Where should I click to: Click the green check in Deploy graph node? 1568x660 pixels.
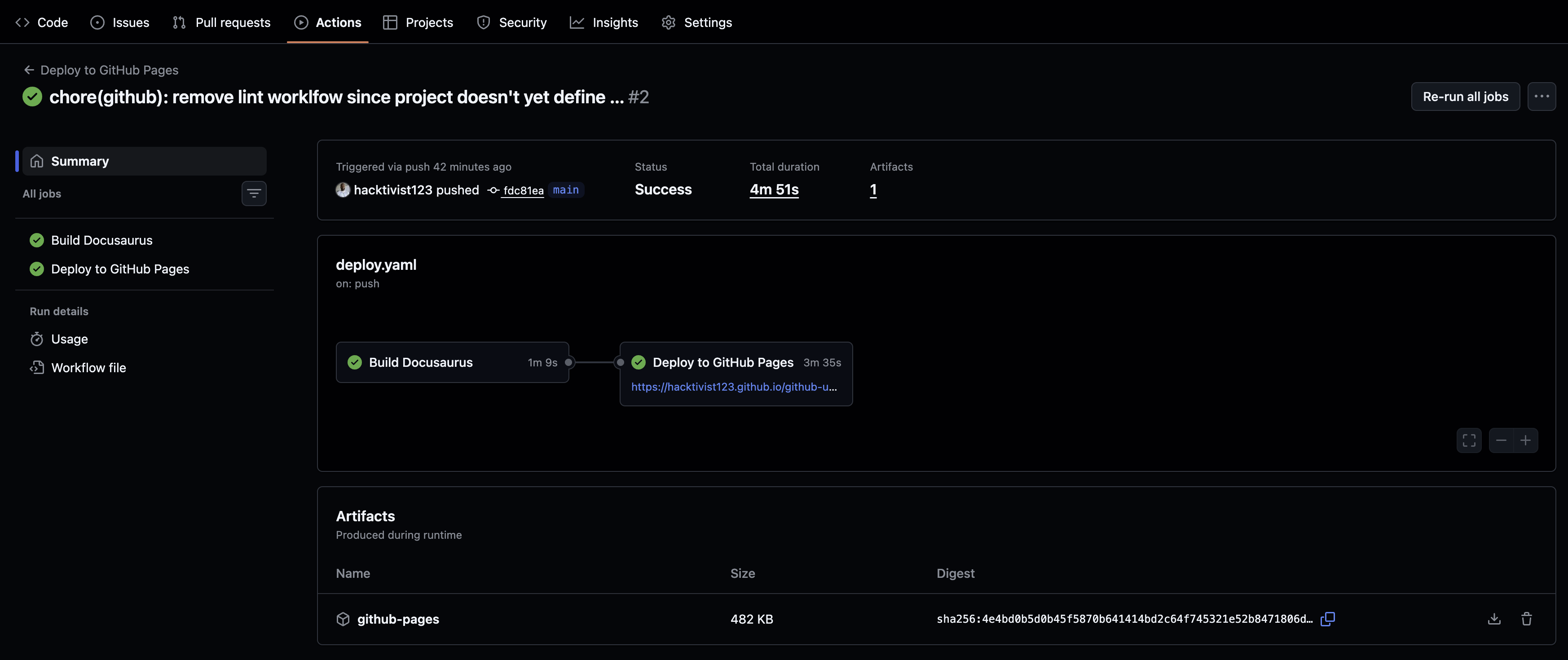tap(639, 362)
